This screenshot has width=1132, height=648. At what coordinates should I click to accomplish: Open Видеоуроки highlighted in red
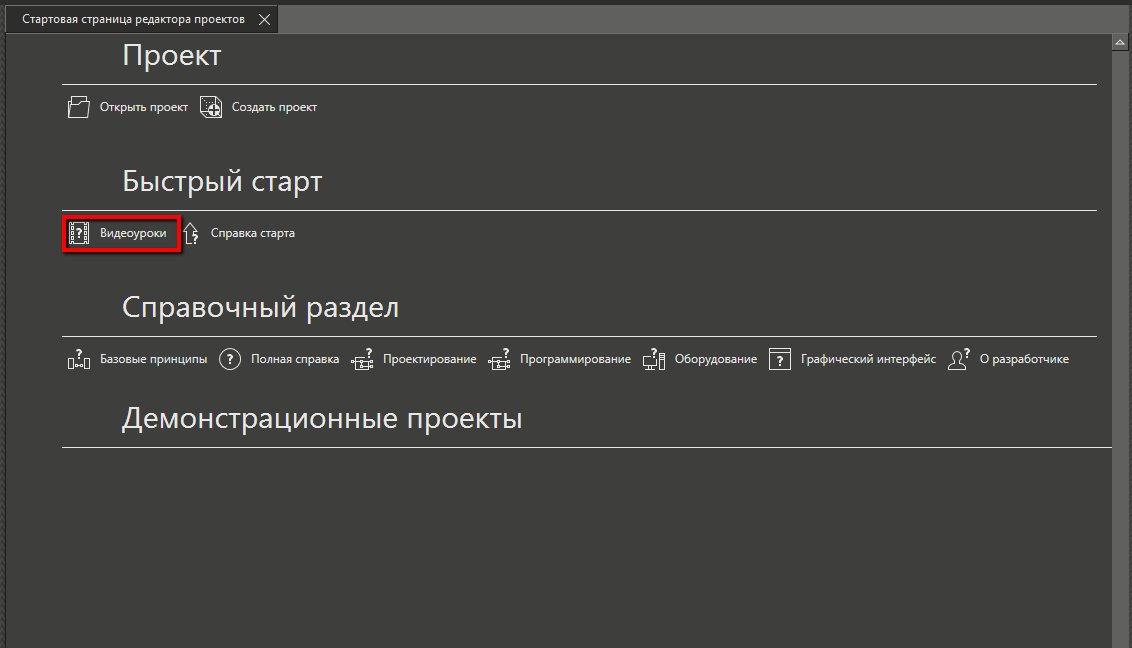click(120, 232)
